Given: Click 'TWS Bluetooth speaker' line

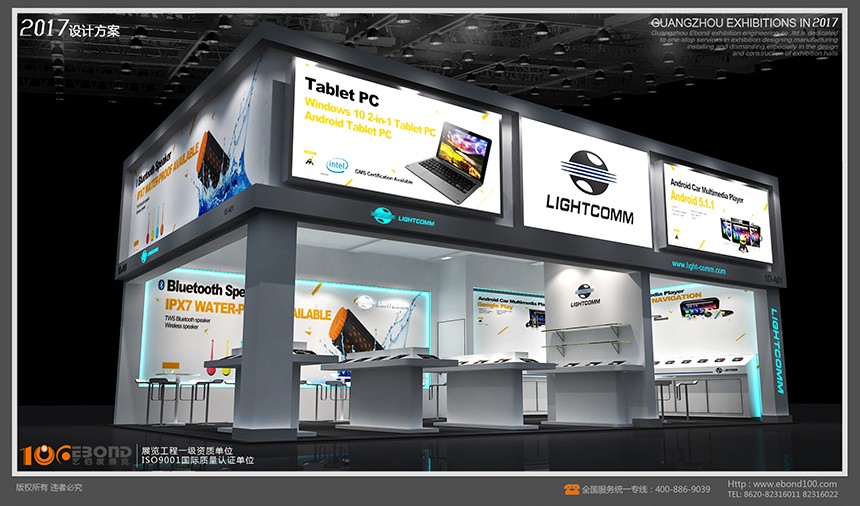Looking at the screenshot, I should pos(188,318).
